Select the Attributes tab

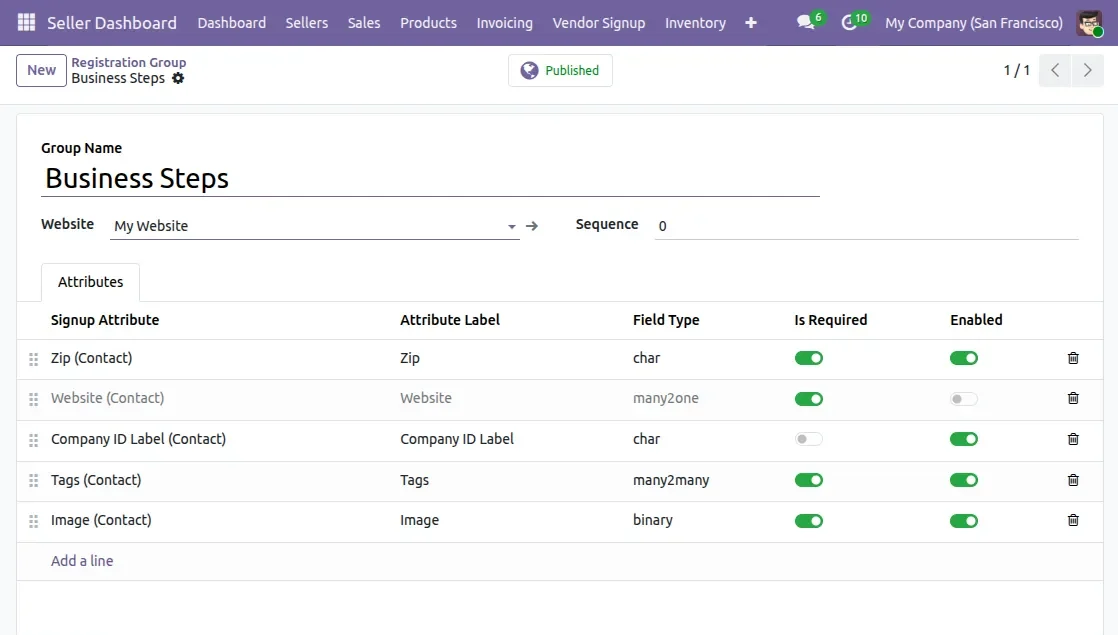coord(91,282)
